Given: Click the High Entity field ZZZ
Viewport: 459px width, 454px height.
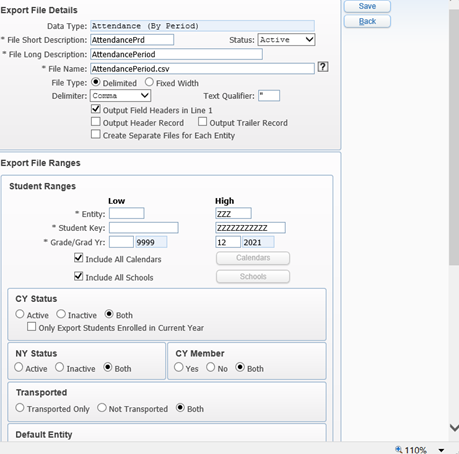Looking at the screenshot, I should coord(233,213).
